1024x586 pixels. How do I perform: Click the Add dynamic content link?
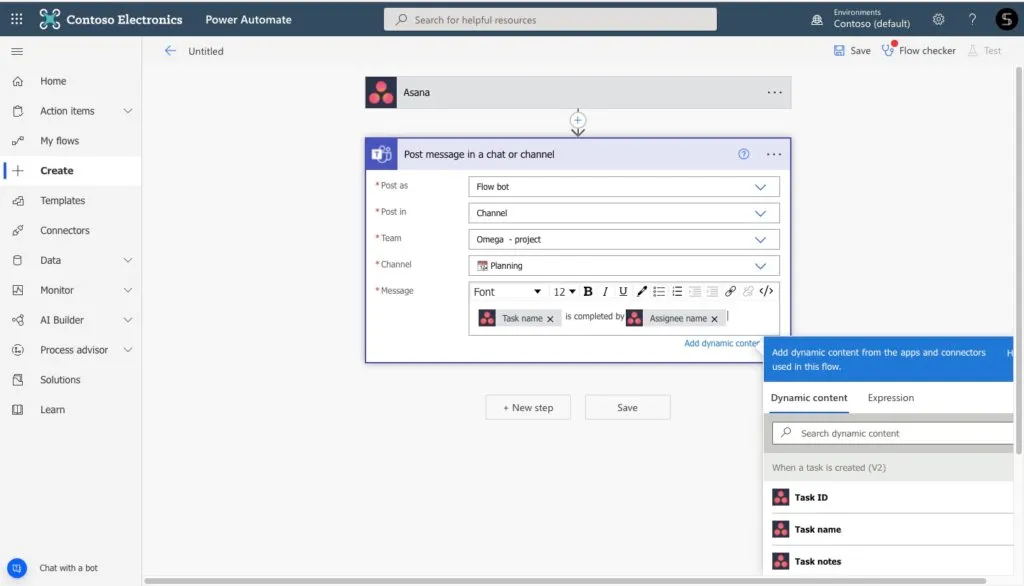(722, 344)
